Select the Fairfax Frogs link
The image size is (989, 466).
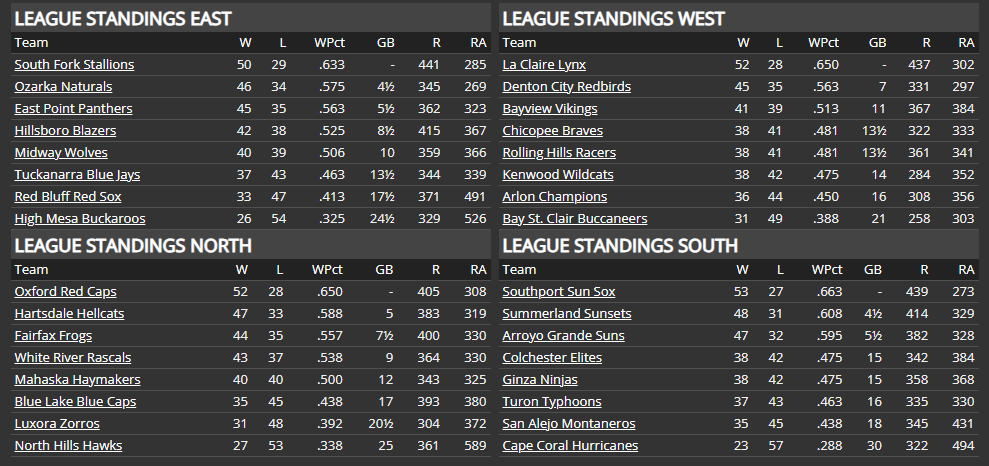click(x=53, y=336)
